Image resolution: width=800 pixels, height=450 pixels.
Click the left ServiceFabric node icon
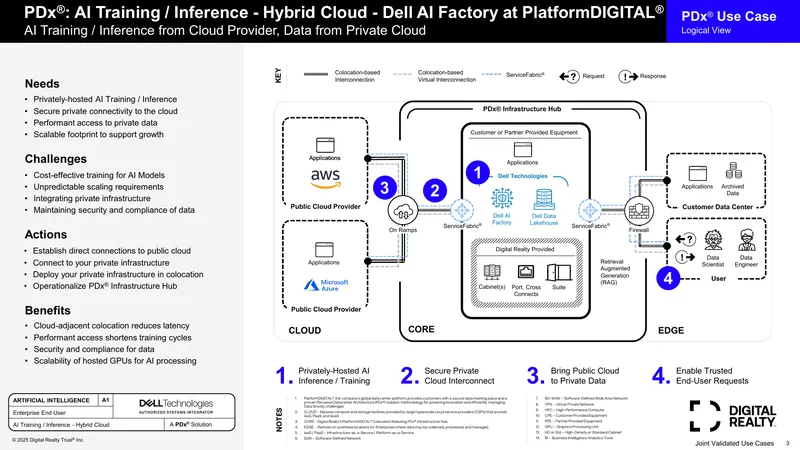[x=462, y=210]
